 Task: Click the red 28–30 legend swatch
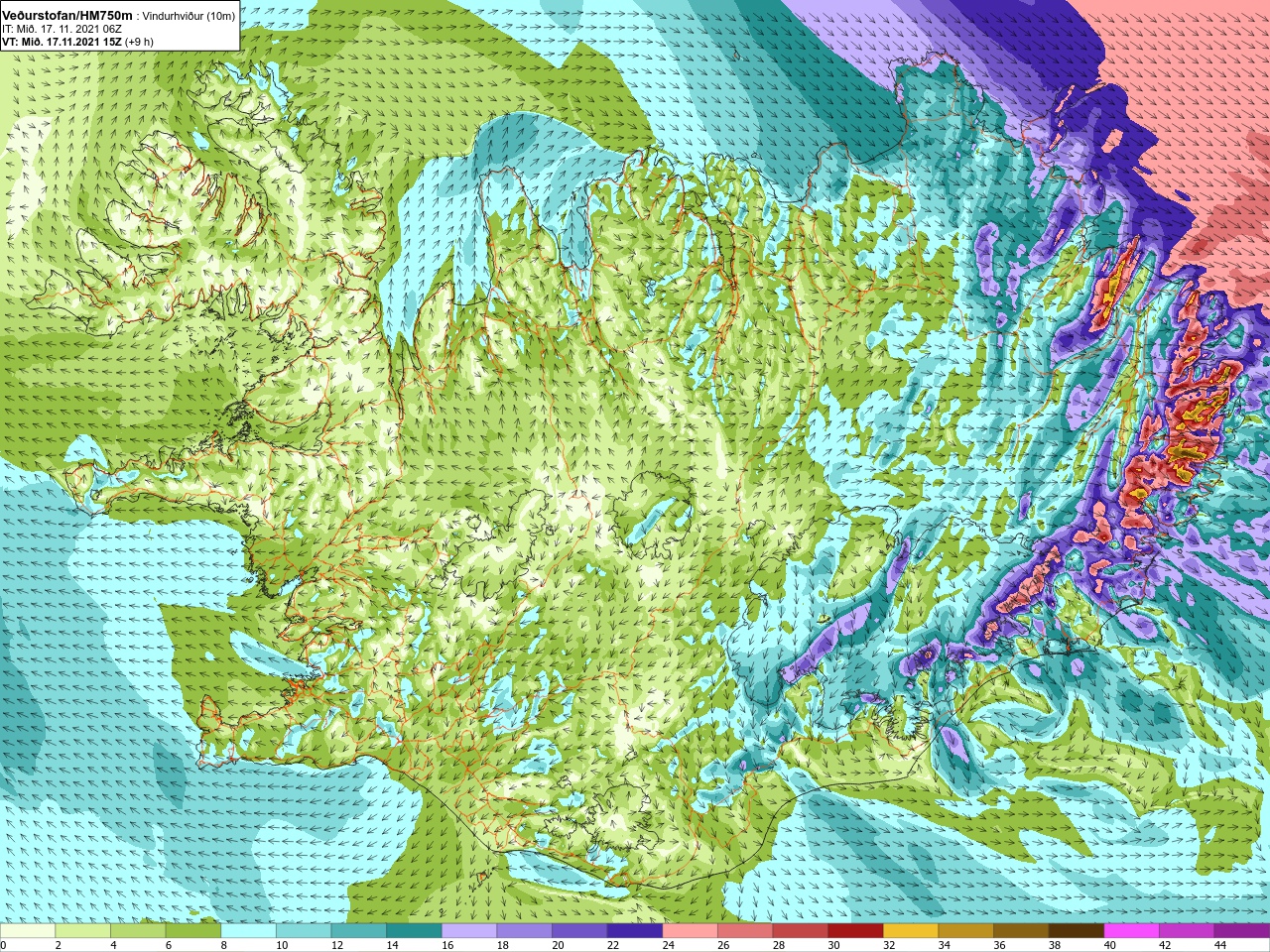tap(801, 930)
